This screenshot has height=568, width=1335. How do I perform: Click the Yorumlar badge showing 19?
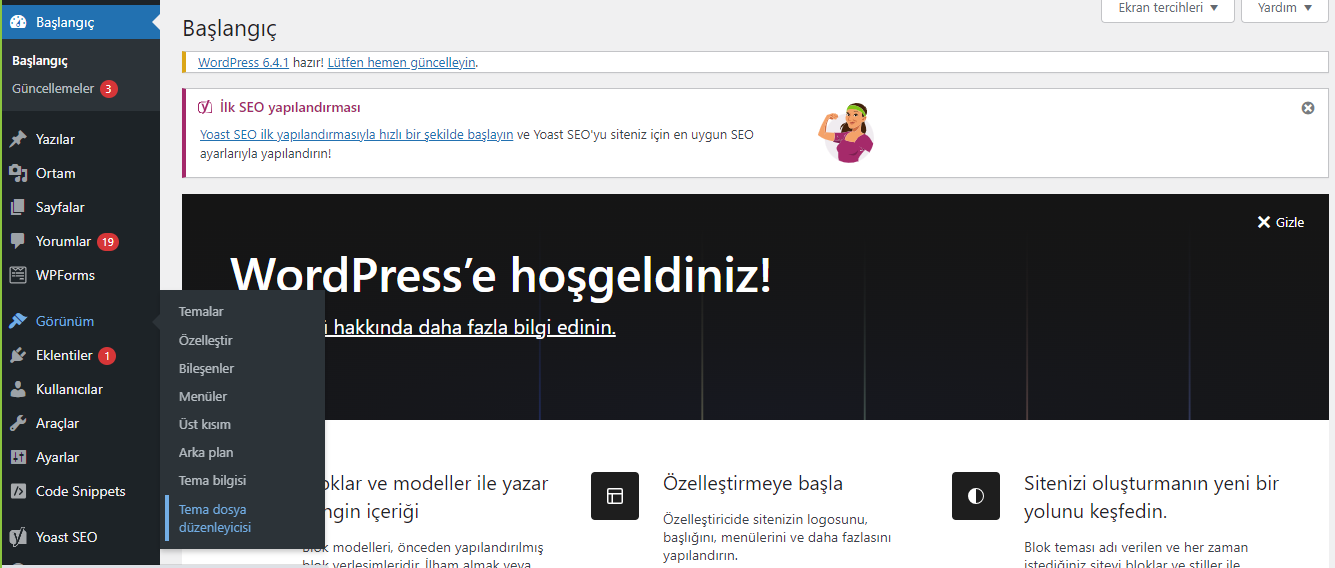pyautogui.click(x=108, y=241)
